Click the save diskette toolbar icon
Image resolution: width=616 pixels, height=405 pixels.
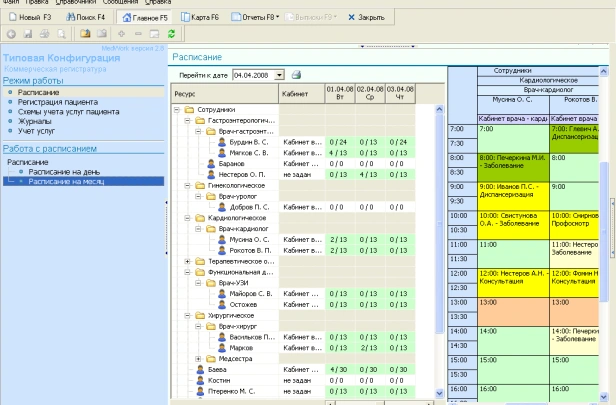(28, 34)
